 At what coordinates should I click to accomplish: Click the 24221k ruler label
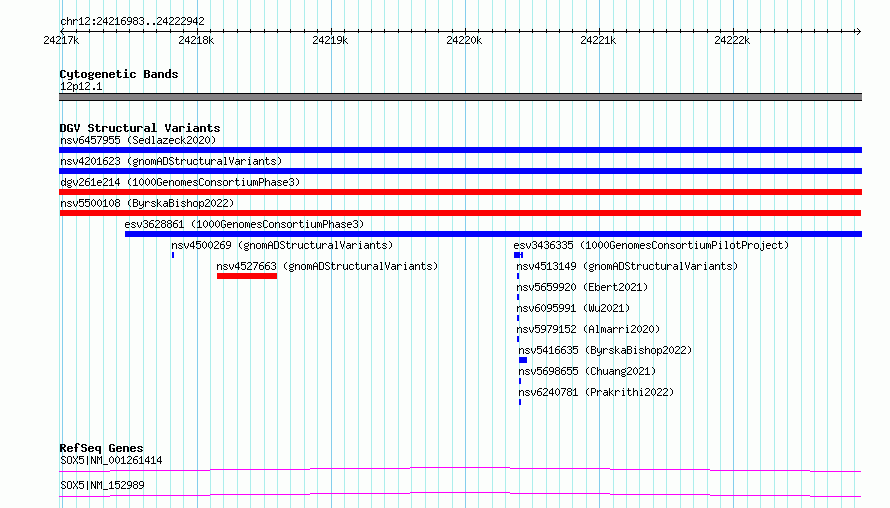coord(598,40)
